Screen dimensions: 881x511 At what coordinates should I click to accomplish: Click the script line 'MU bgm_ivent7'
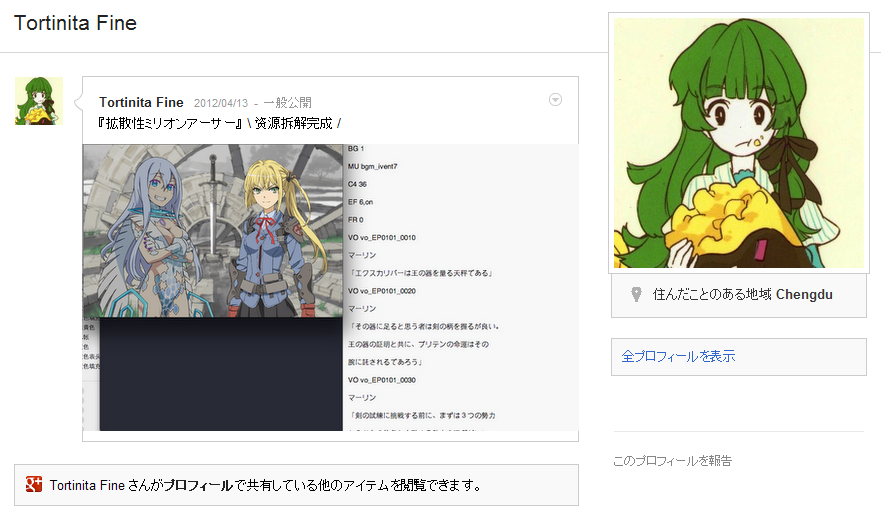coord(372,166)
